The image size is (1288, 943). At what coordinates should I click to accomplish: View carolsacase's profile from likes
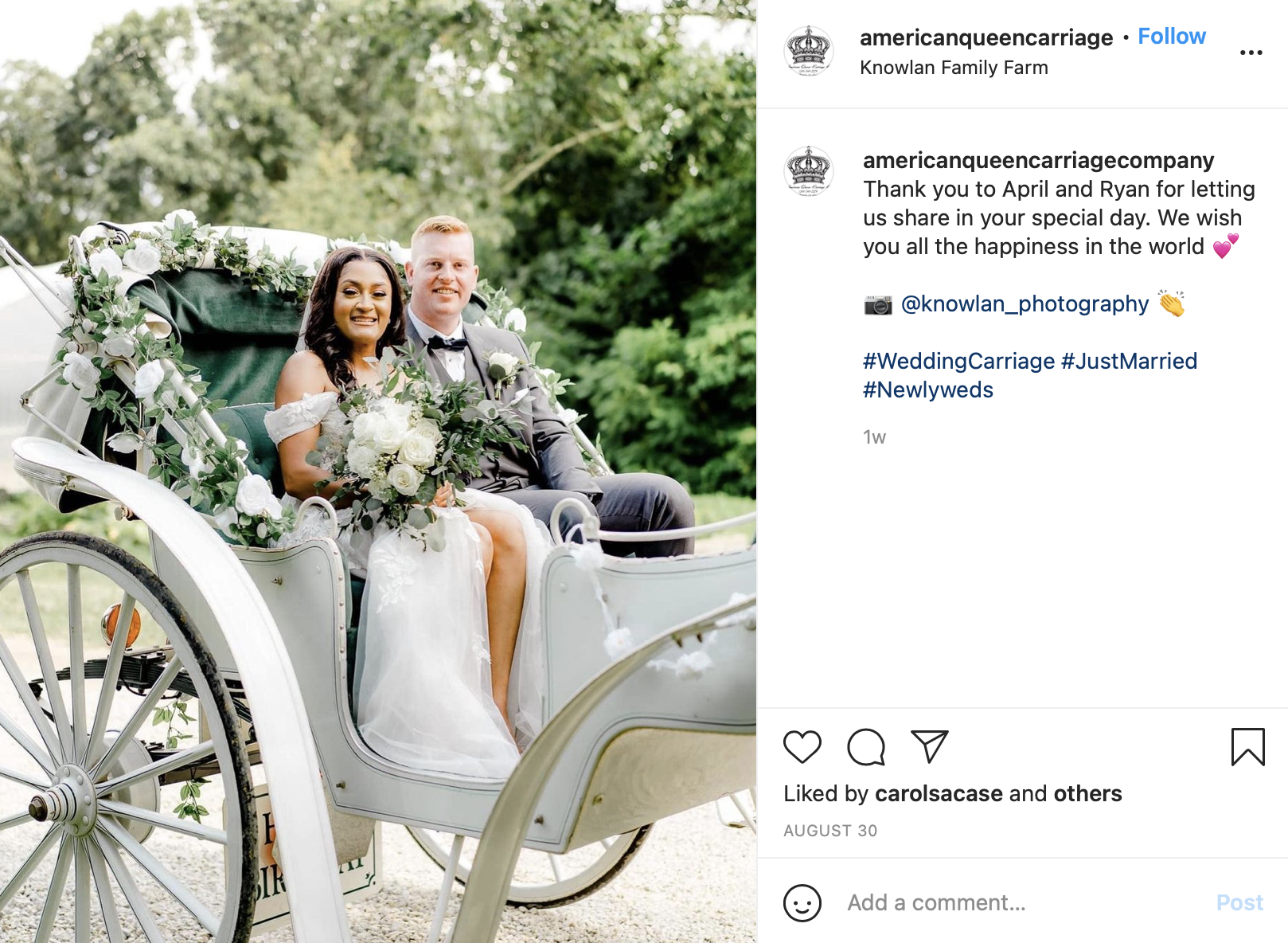tap(939, 793)
